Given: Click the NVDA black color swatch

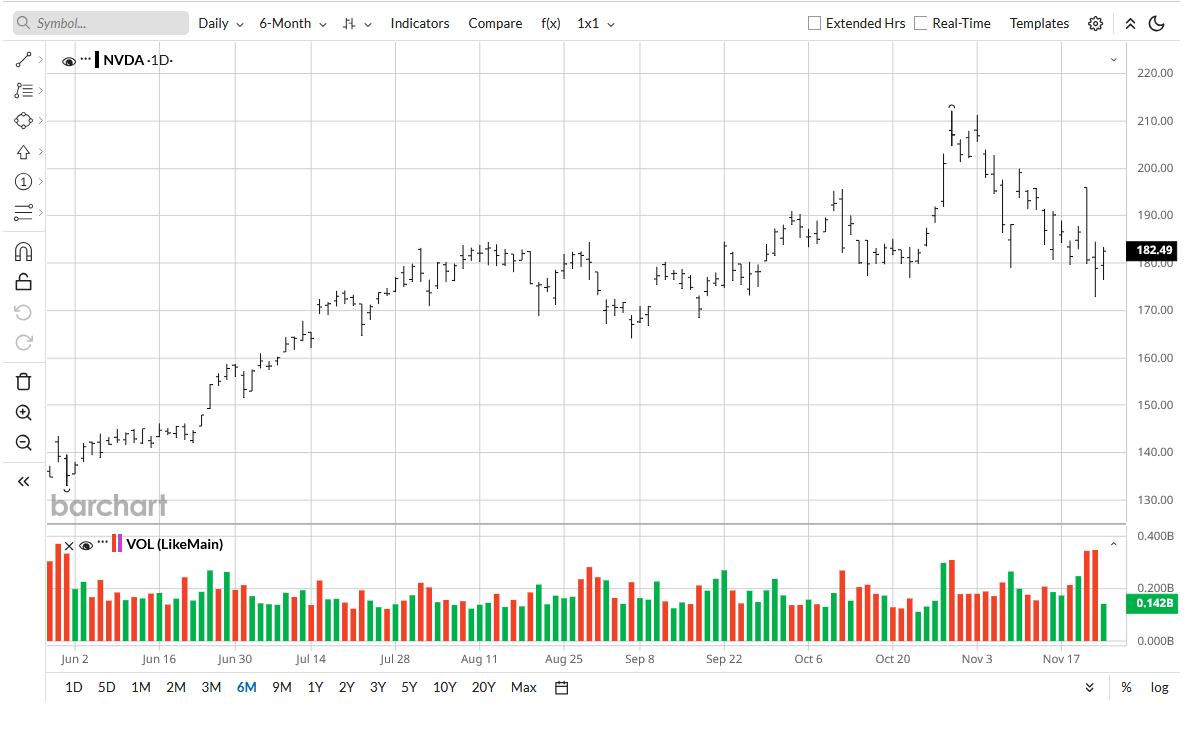Looking at the screenshot, I should (x=97, y=60).
